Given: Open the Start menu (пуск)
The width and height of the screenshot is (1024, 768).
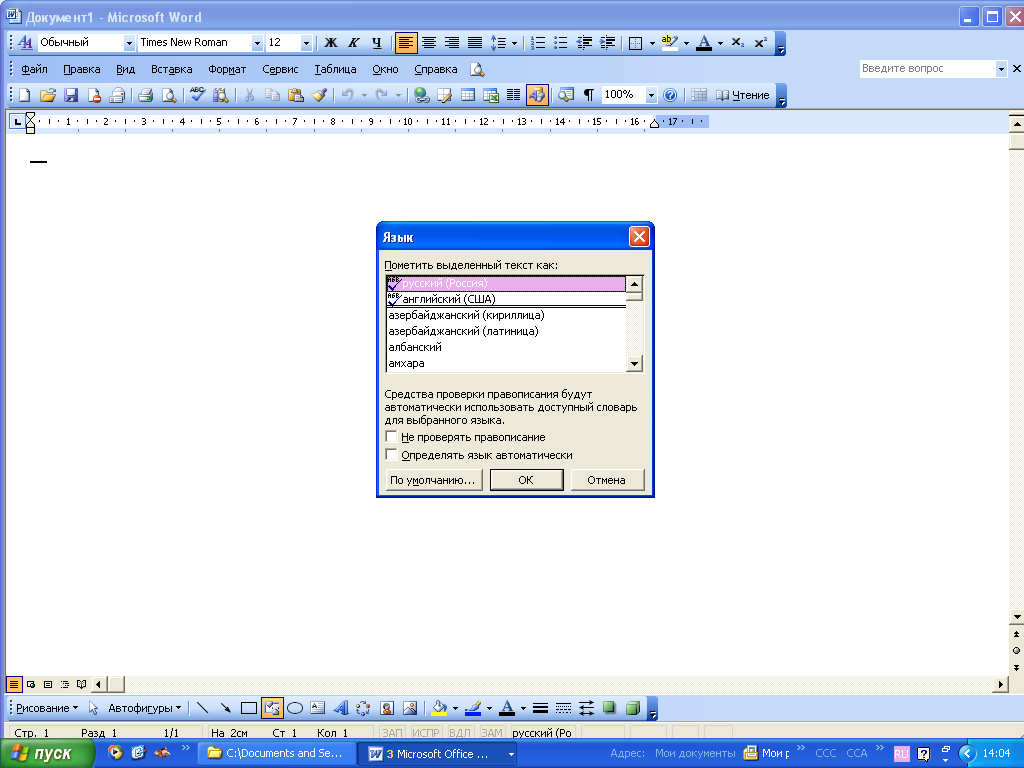Looking at the screenshot, I should [x=46, y=753].
